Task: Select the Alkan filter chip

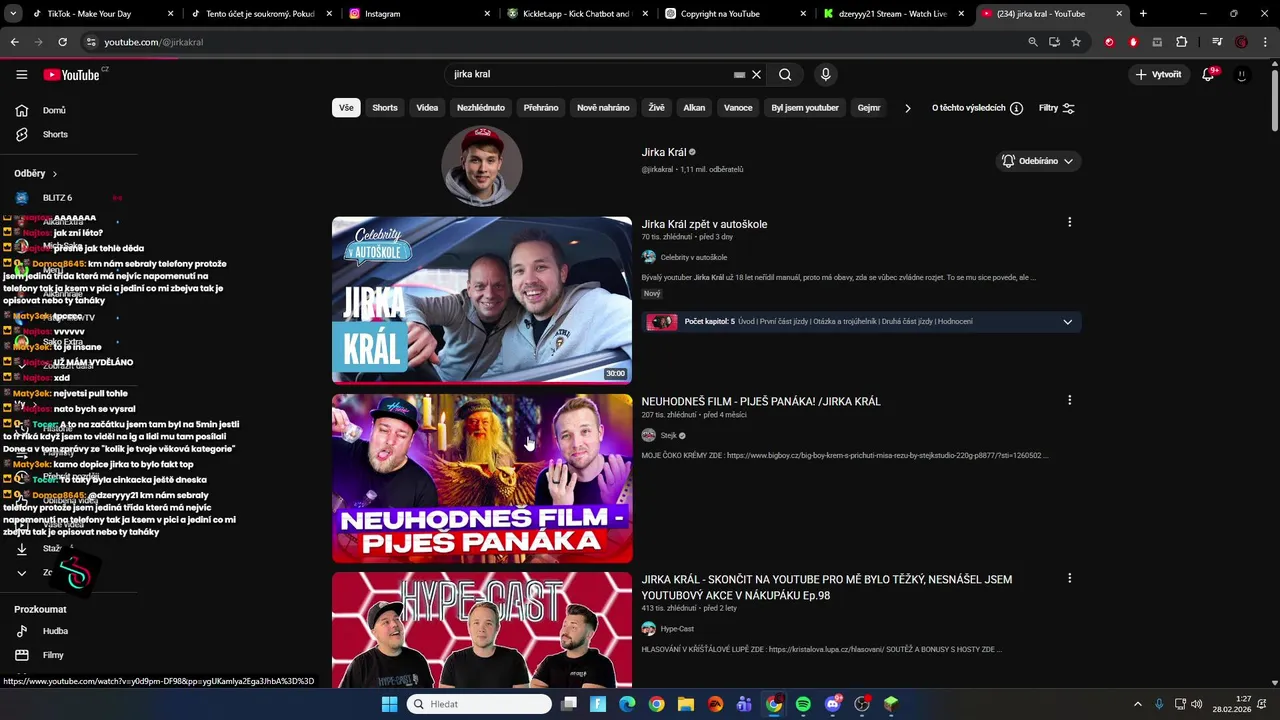Action: [694, 108]
